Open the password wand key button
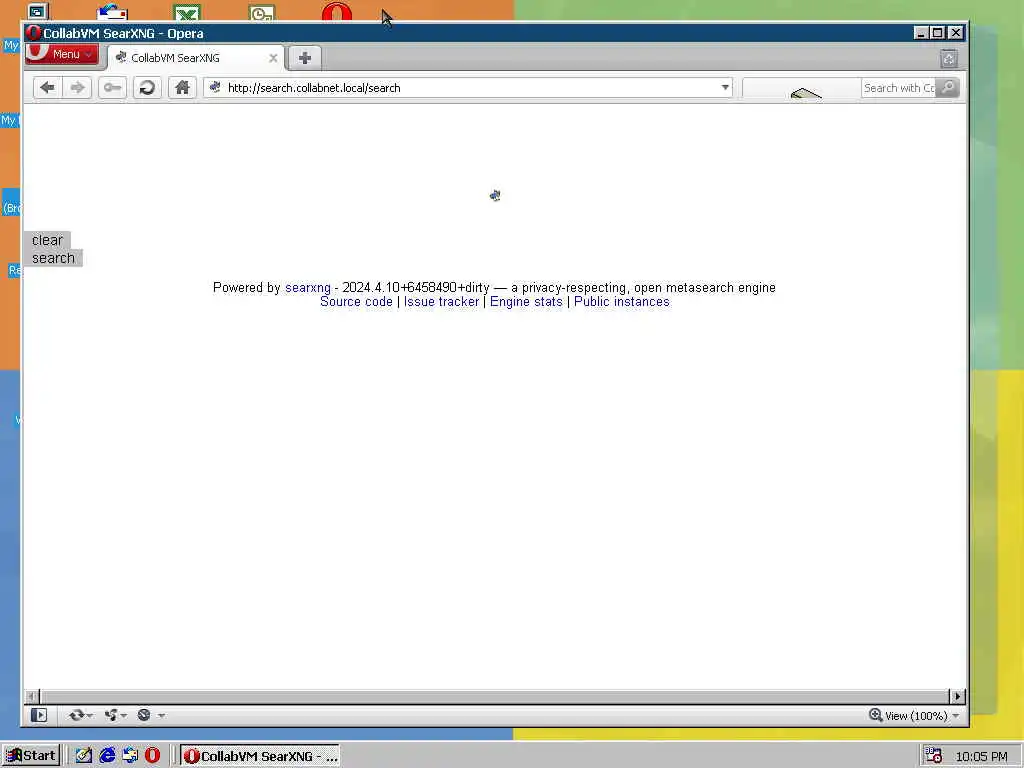The image size is (1024, 768). [112, 88]
